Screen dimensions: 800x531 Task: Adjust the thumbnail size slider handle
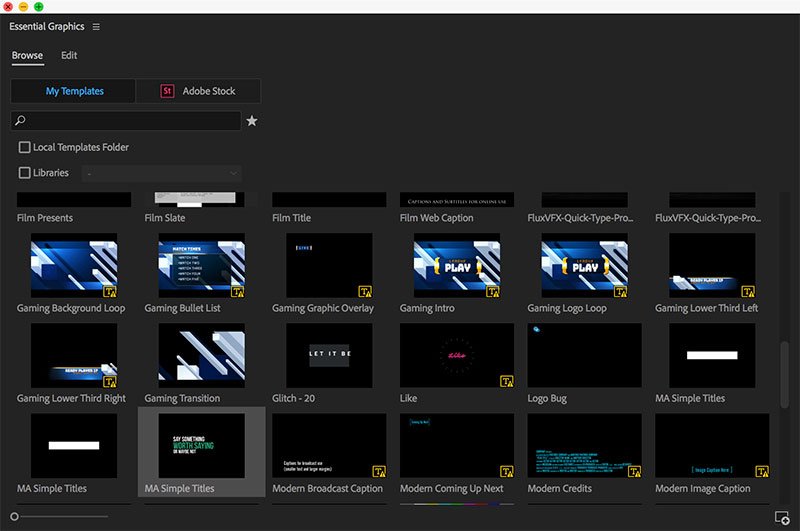(14, 517)
